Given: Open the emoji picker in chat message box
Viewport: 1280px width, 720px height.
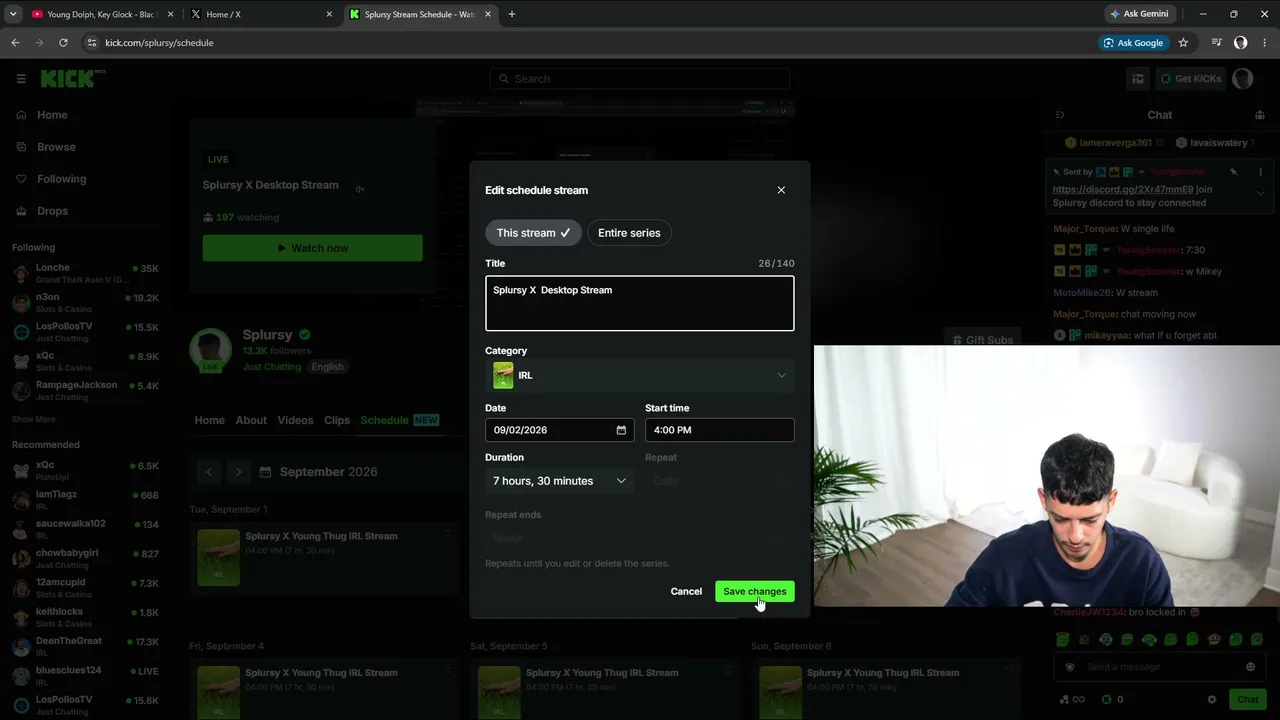Looking at the screenshot, I should tap(1250, 667).
